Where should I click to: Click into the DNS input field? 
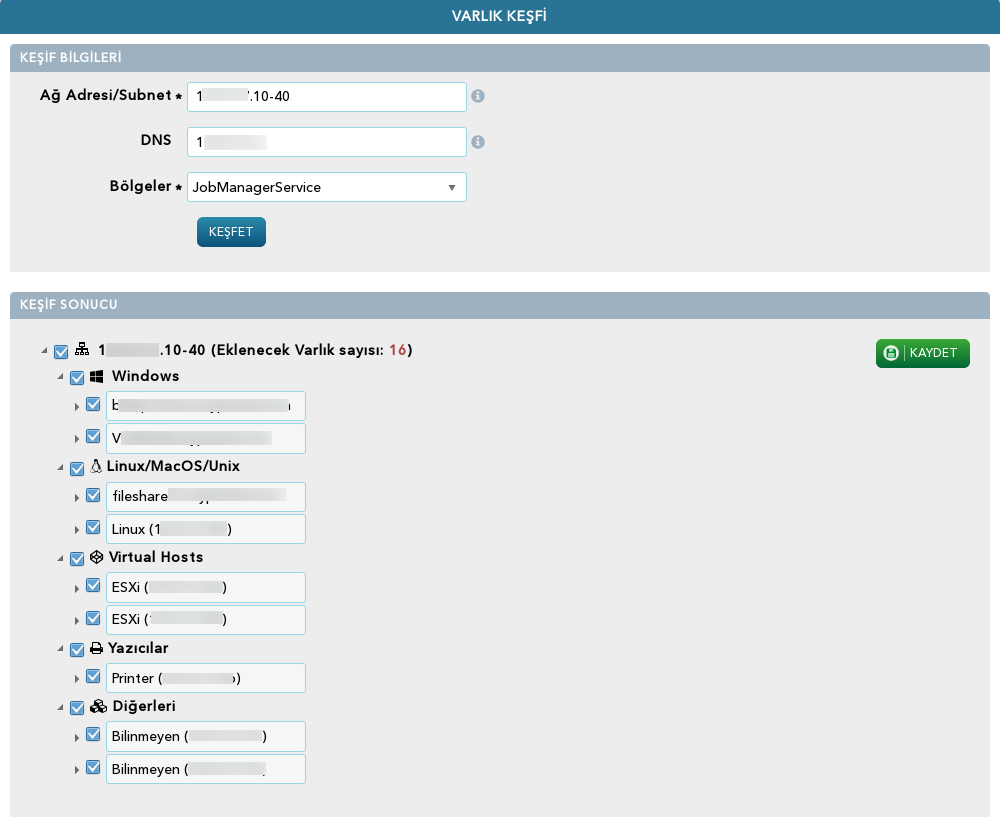pyautogui.click(x=327, y=142)
